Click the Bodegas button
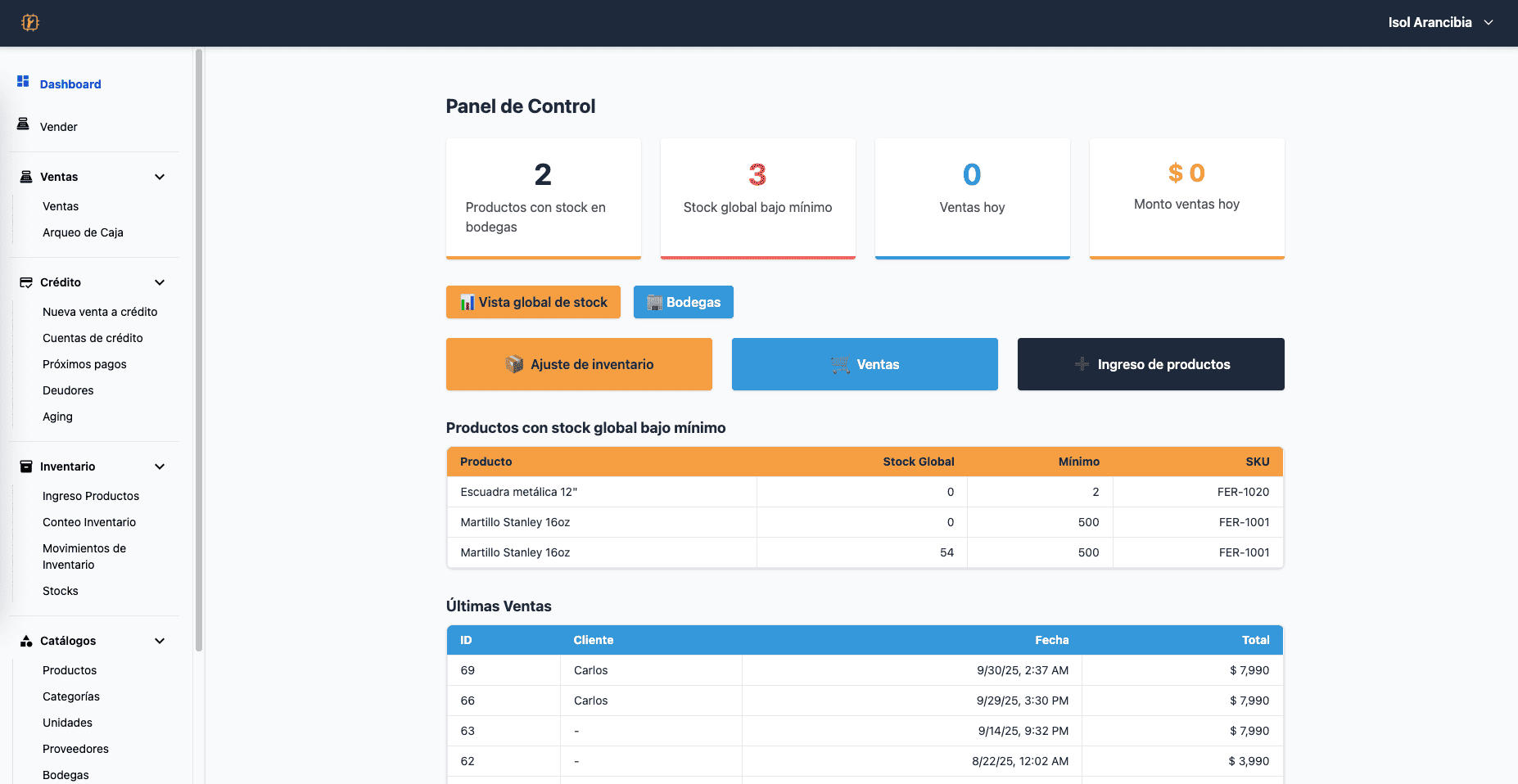 tap(683, 302)
